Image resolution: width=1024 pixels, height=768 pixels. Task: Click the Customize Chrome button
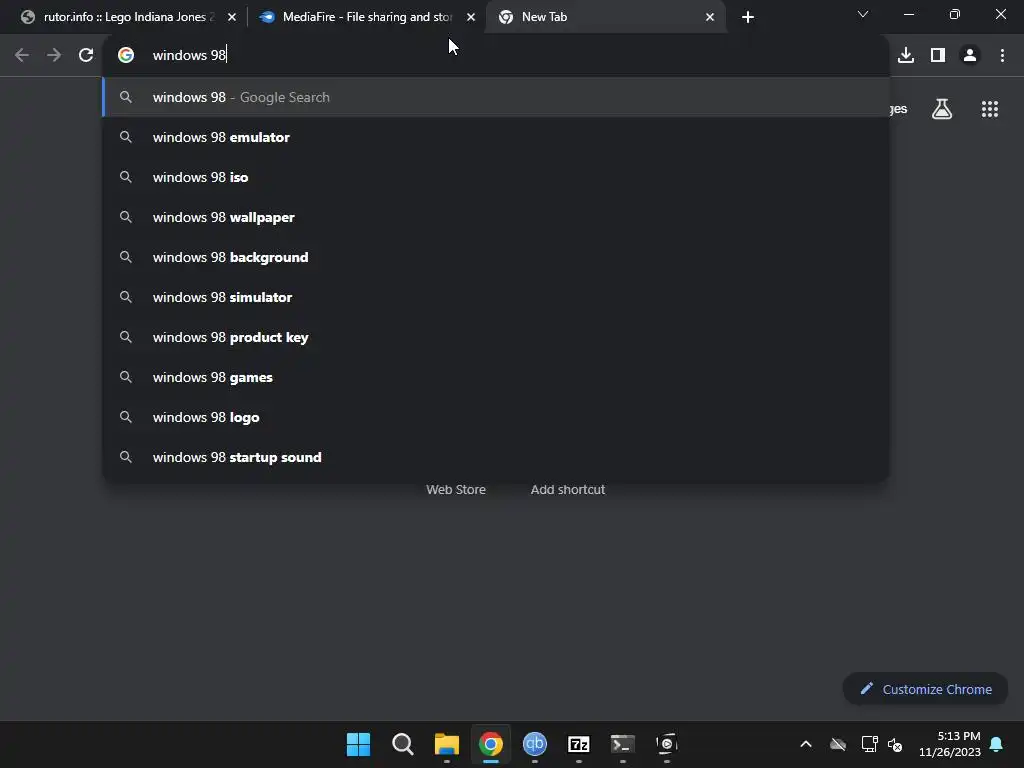(x=925, y=689)
